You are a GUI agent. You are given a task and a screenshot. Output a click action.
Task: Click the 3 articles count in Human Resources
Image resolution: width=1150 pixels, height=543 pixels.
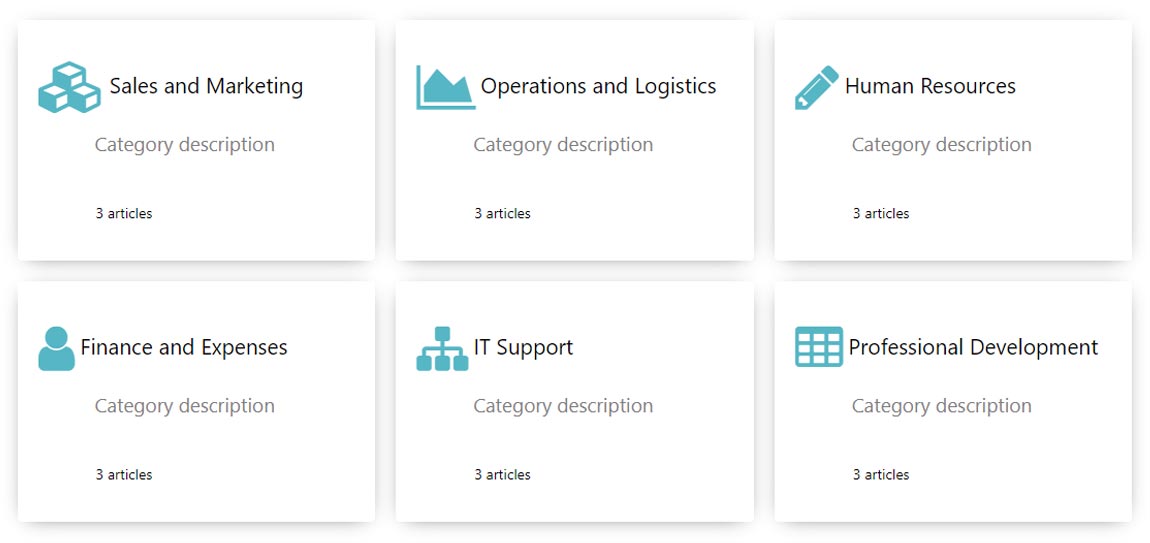(x=881, y=213)
